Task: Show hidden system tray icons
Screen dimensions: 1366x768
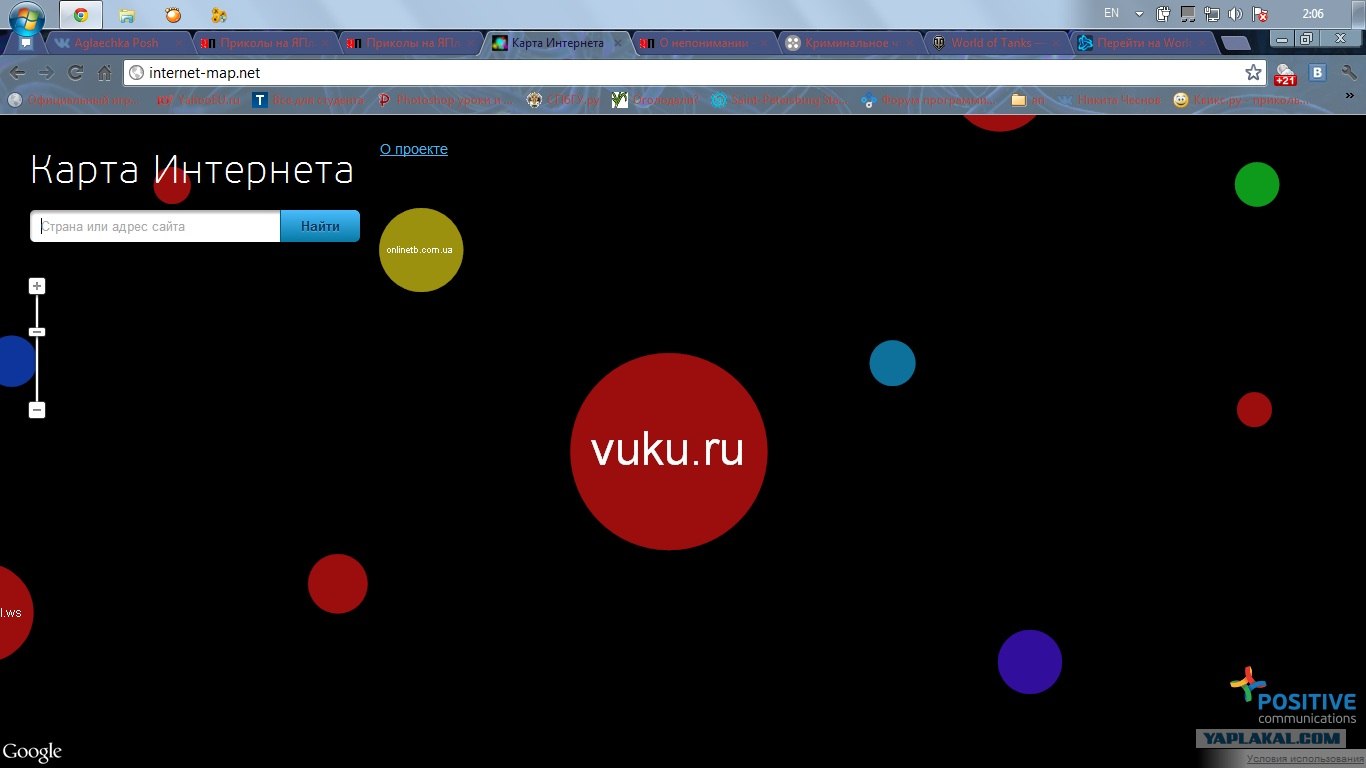Action: point(1139,14)
